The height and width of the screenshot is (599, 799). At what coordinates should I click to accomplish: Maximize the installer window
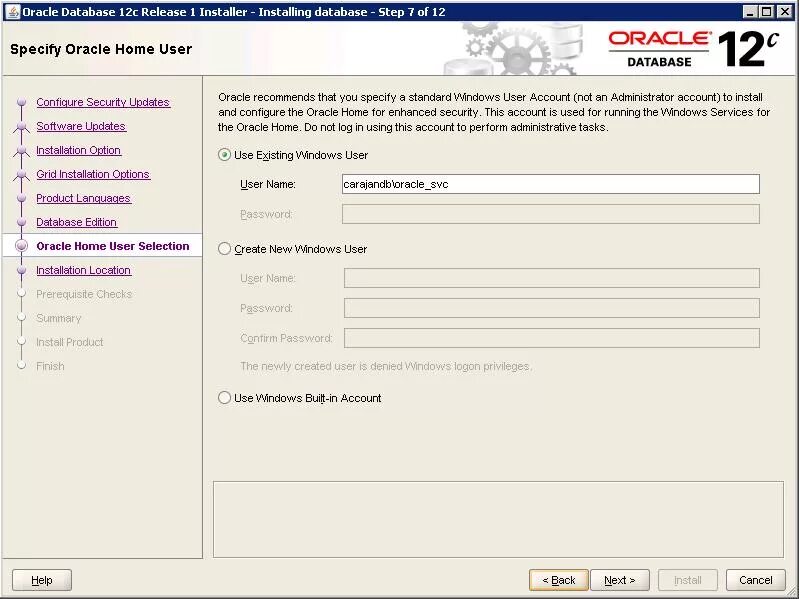[x=766, y=12]
